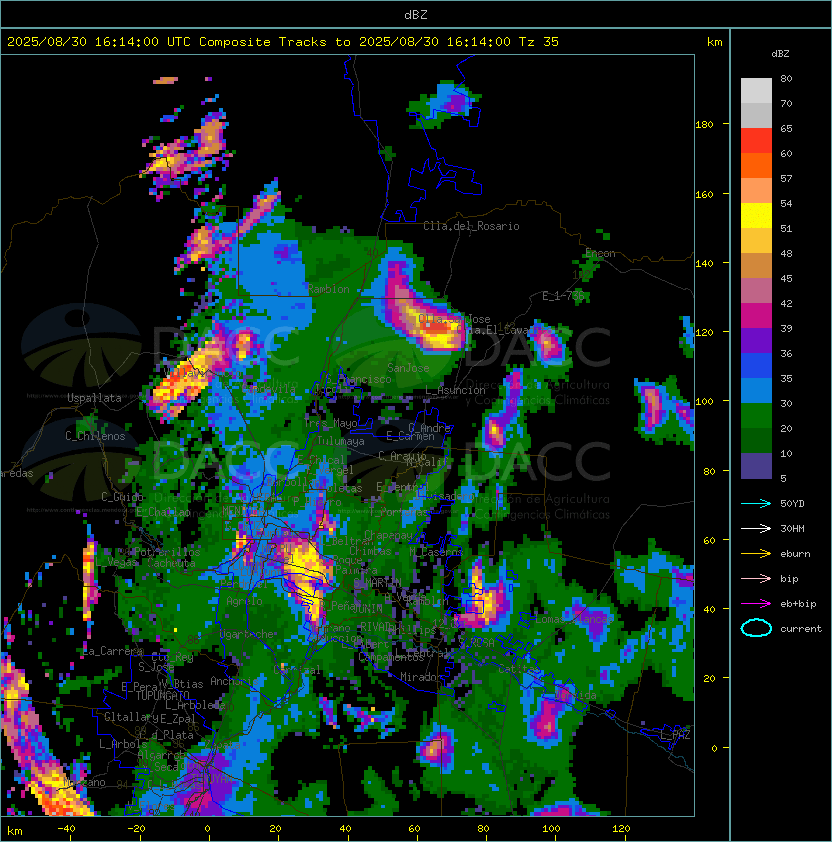Click the 'La_Carrera' map label
The height and width of the screenshot is (842, 832).
[x=113, y=651]
